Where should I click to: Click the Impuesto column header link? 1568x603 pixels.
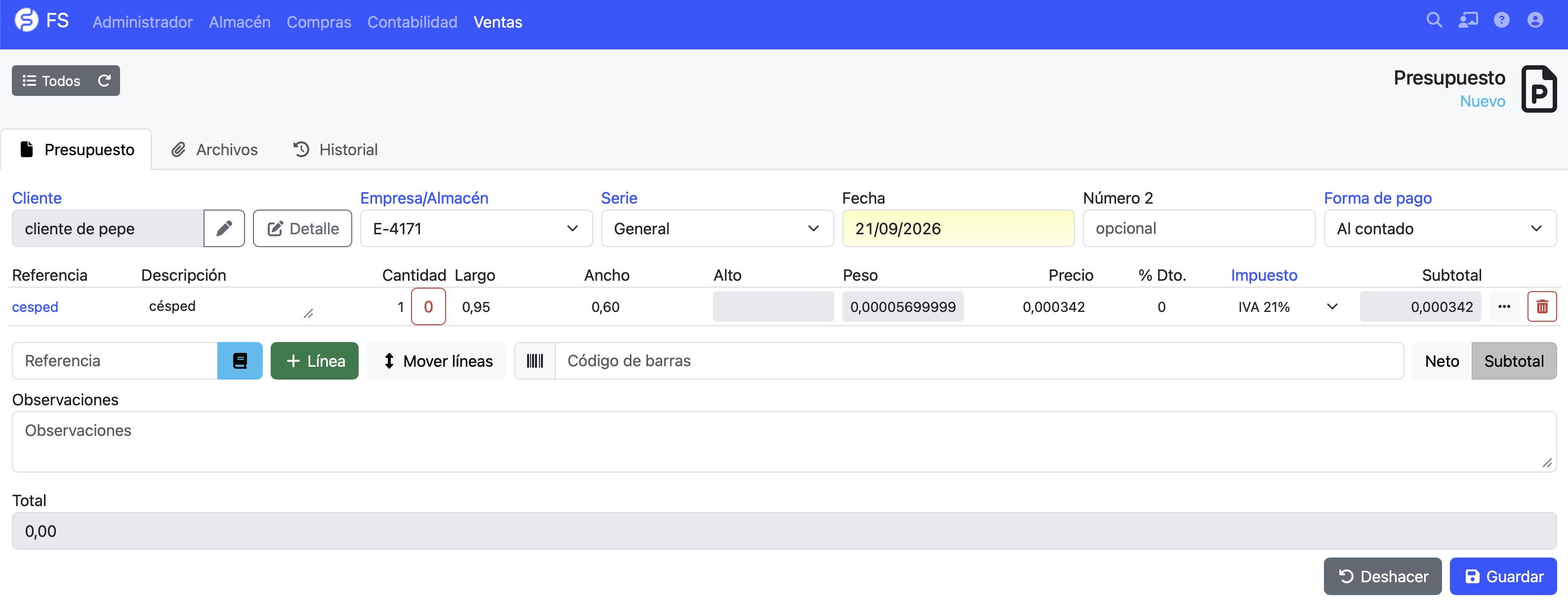coord(1264,275)
